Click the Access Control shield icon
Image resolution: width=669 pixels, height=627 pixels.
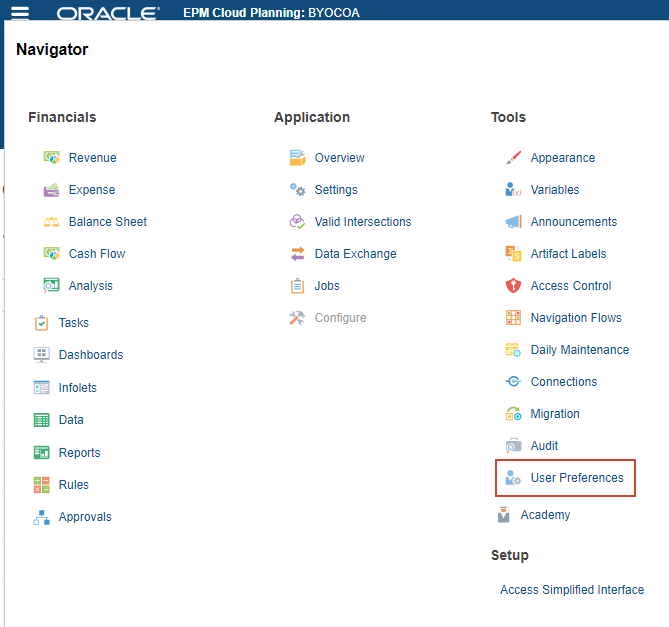coord(513,286)
